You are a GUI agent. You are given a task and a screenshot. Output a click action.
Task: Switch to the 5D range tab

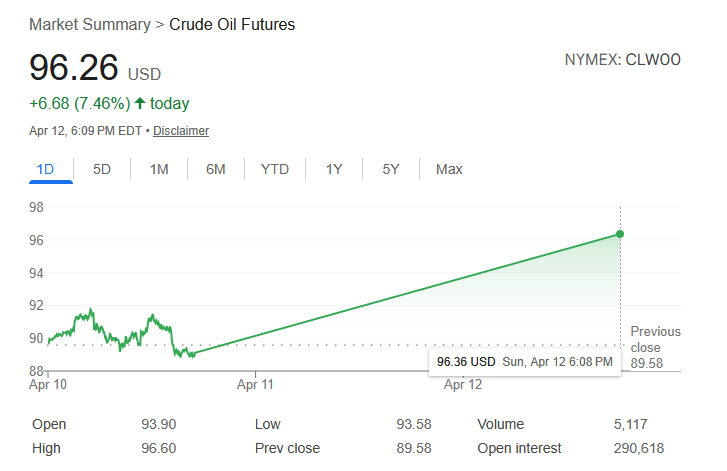(x=102, y=169)
